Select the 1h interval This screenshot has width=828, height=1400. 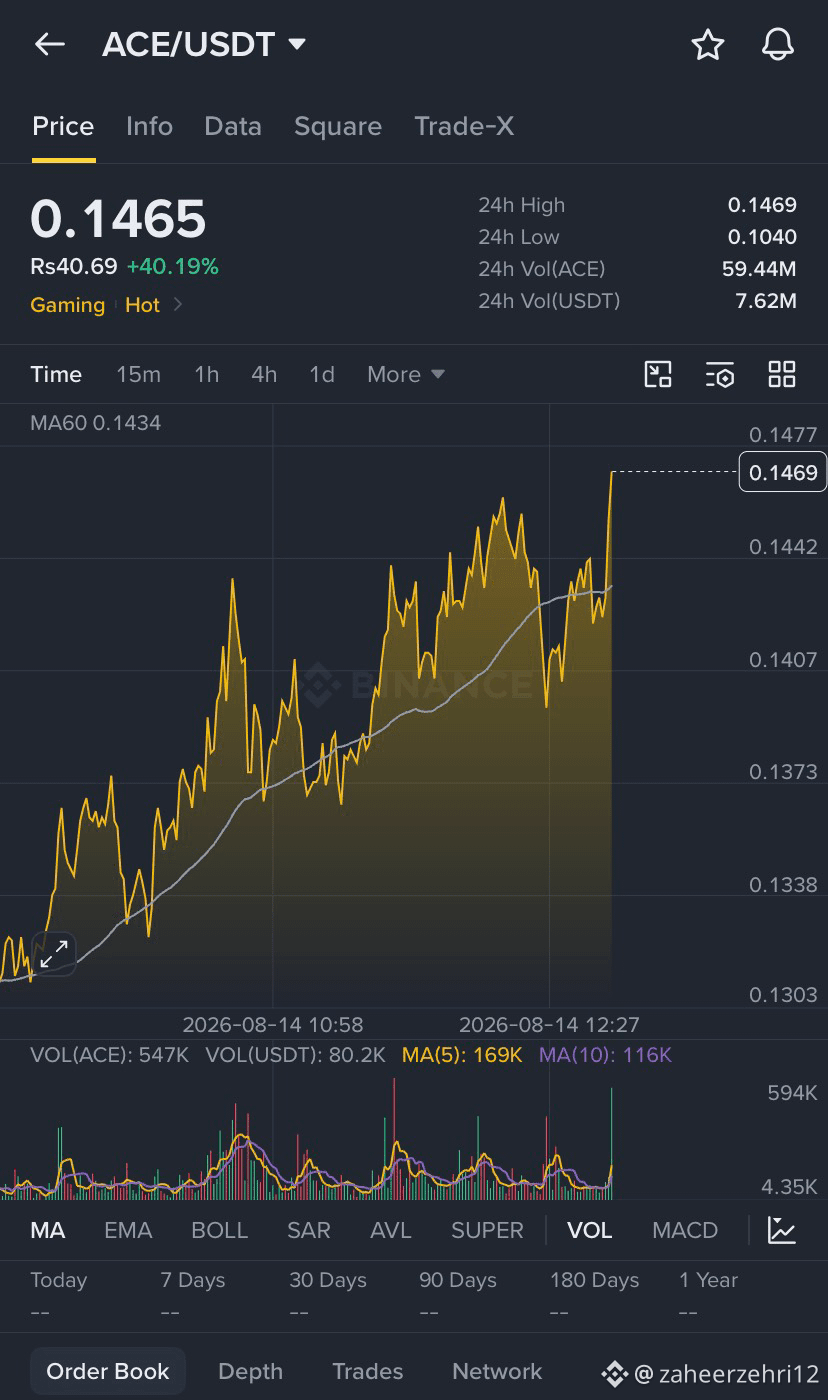[206, 375]
